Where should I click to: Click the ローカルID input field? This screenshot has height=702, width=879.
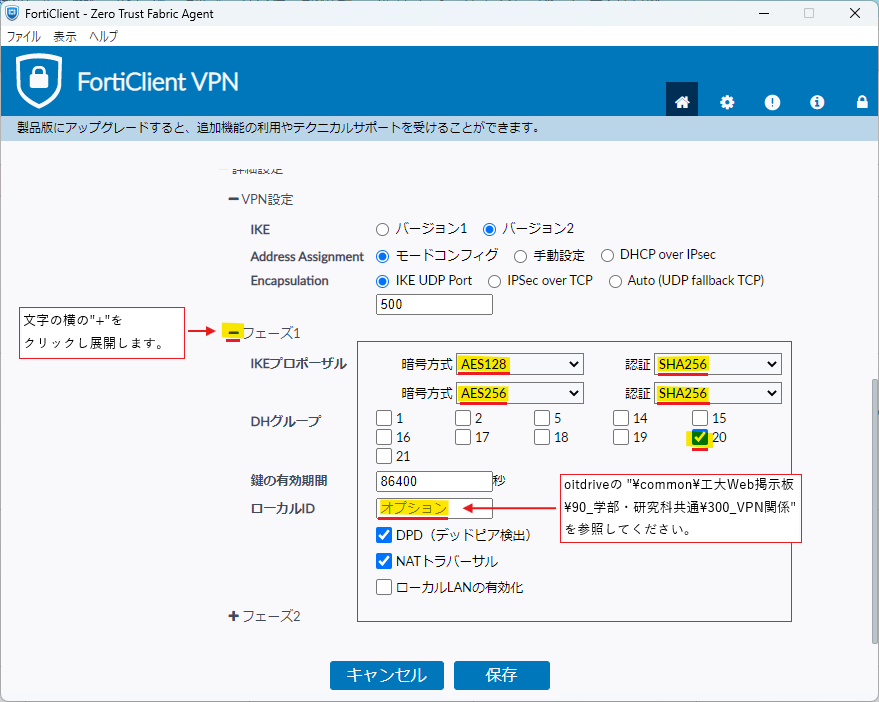coord(434,509)
